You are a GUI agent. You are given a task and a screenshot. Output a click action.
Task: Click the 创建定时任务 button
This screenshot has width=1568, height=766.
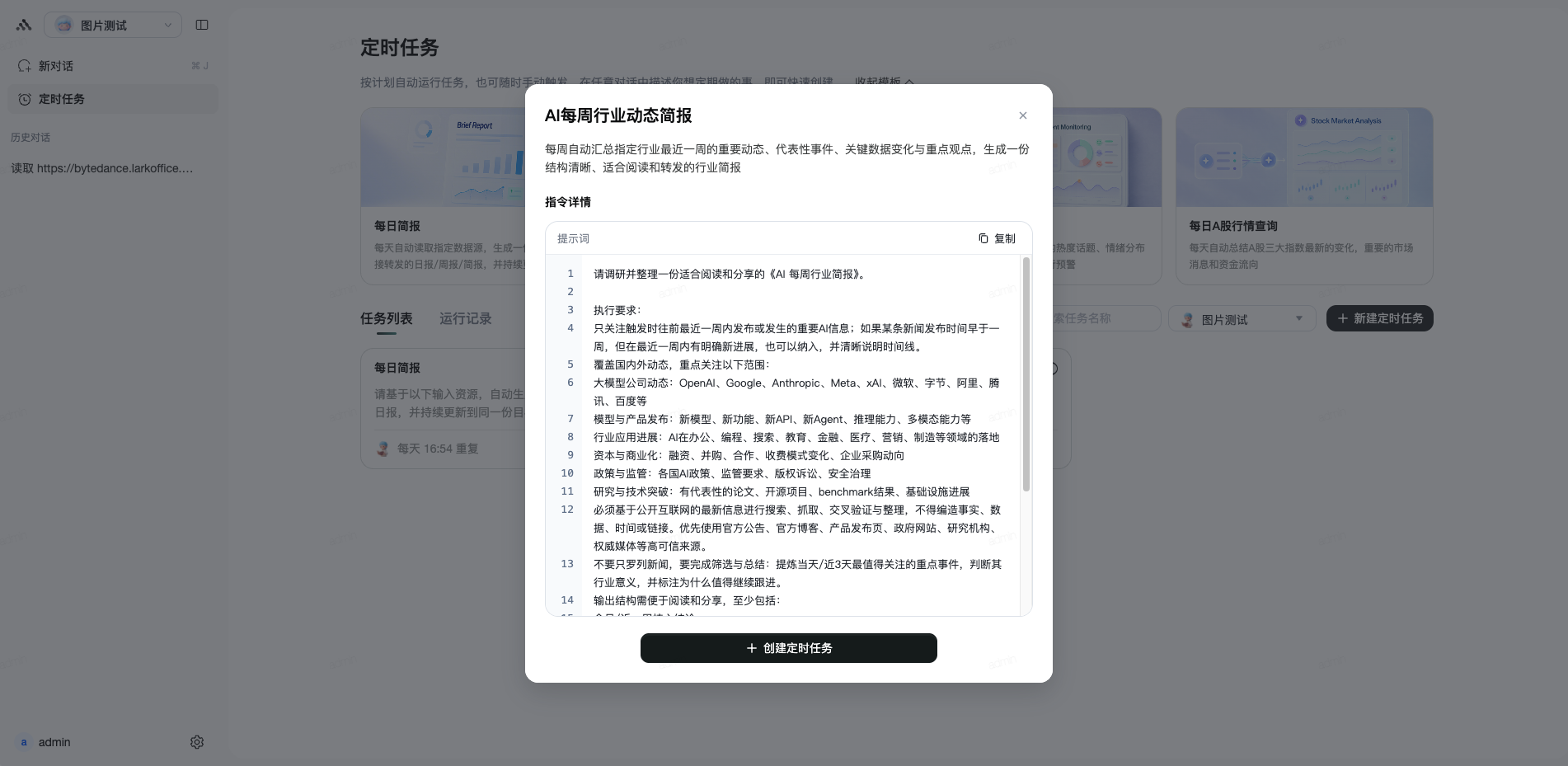[x=789, y=648]
